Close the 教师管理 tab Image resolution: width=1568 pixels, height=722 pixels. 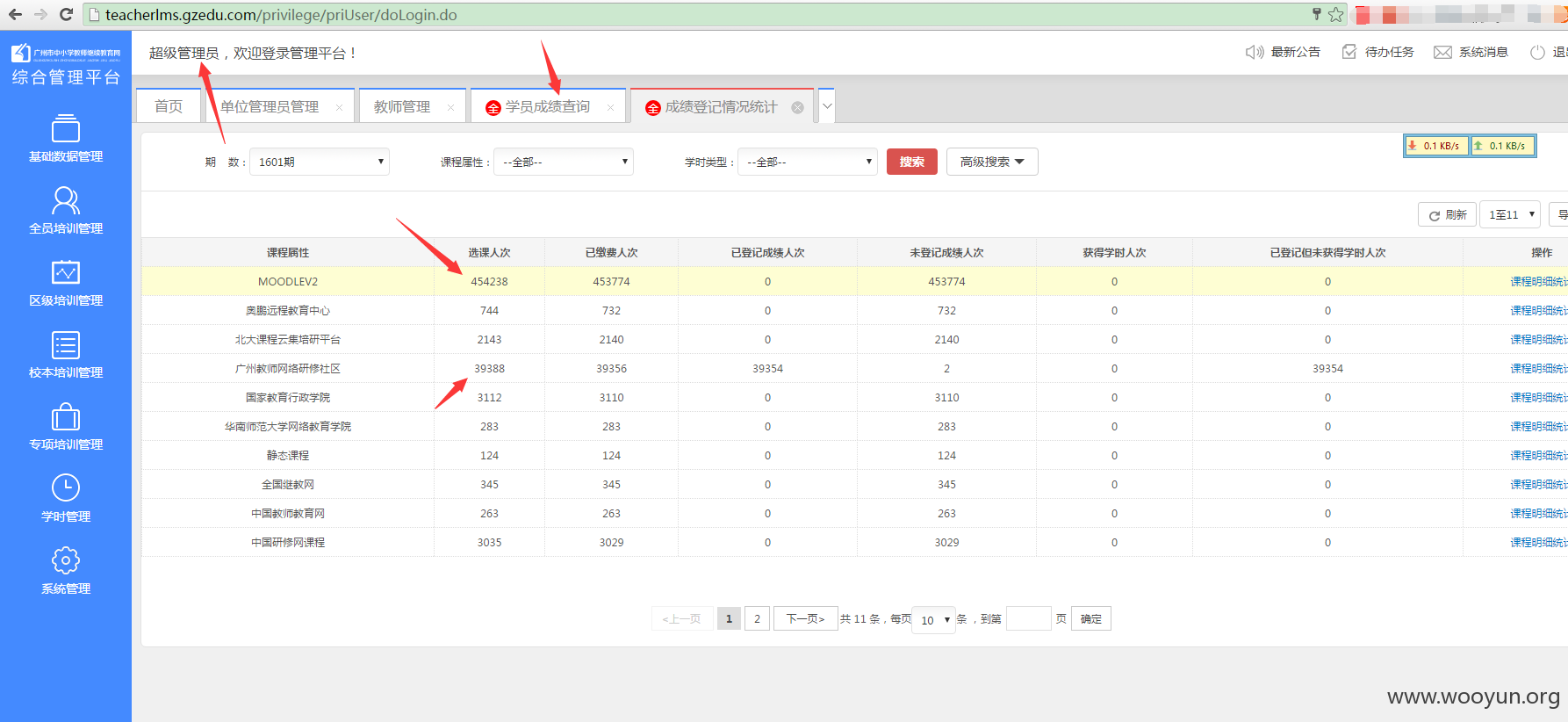pyautogui.click(x=451, y=107)
